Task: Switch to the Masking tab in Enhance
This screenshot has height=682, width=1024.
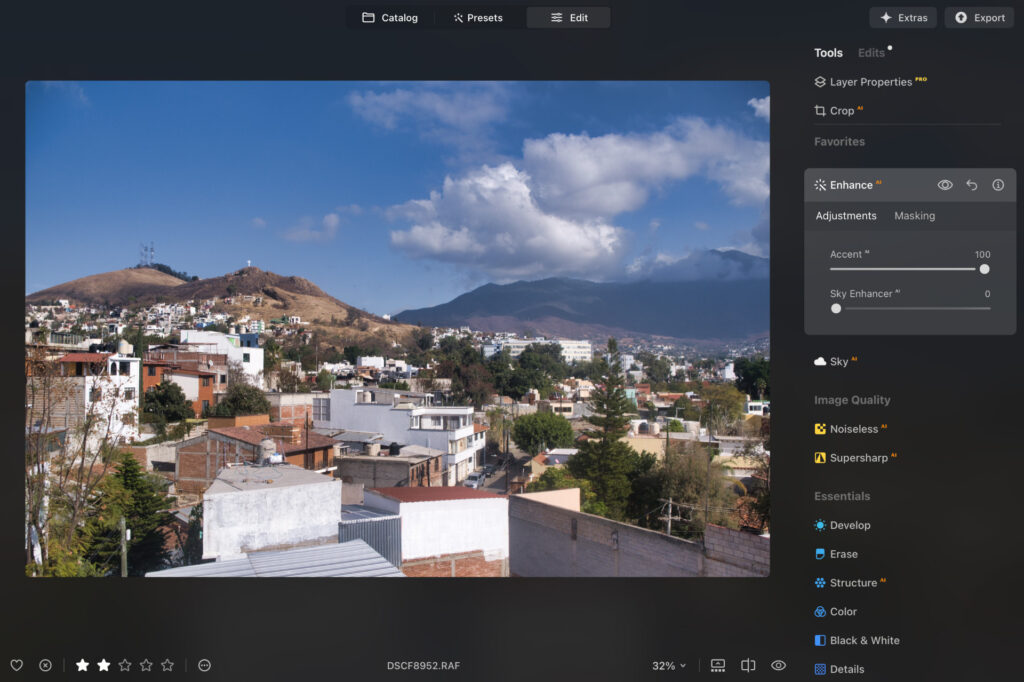Action: [914, 215]
